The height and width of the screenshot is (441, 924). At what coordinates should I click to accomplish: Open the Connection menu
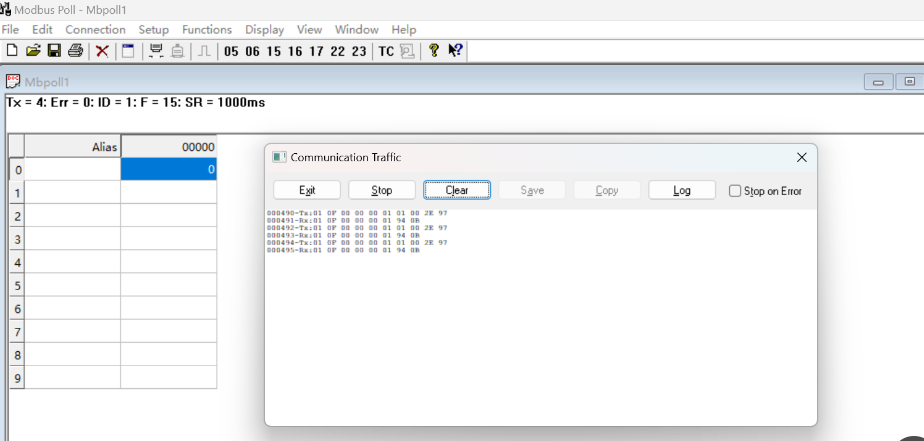[x=95, y=29]
